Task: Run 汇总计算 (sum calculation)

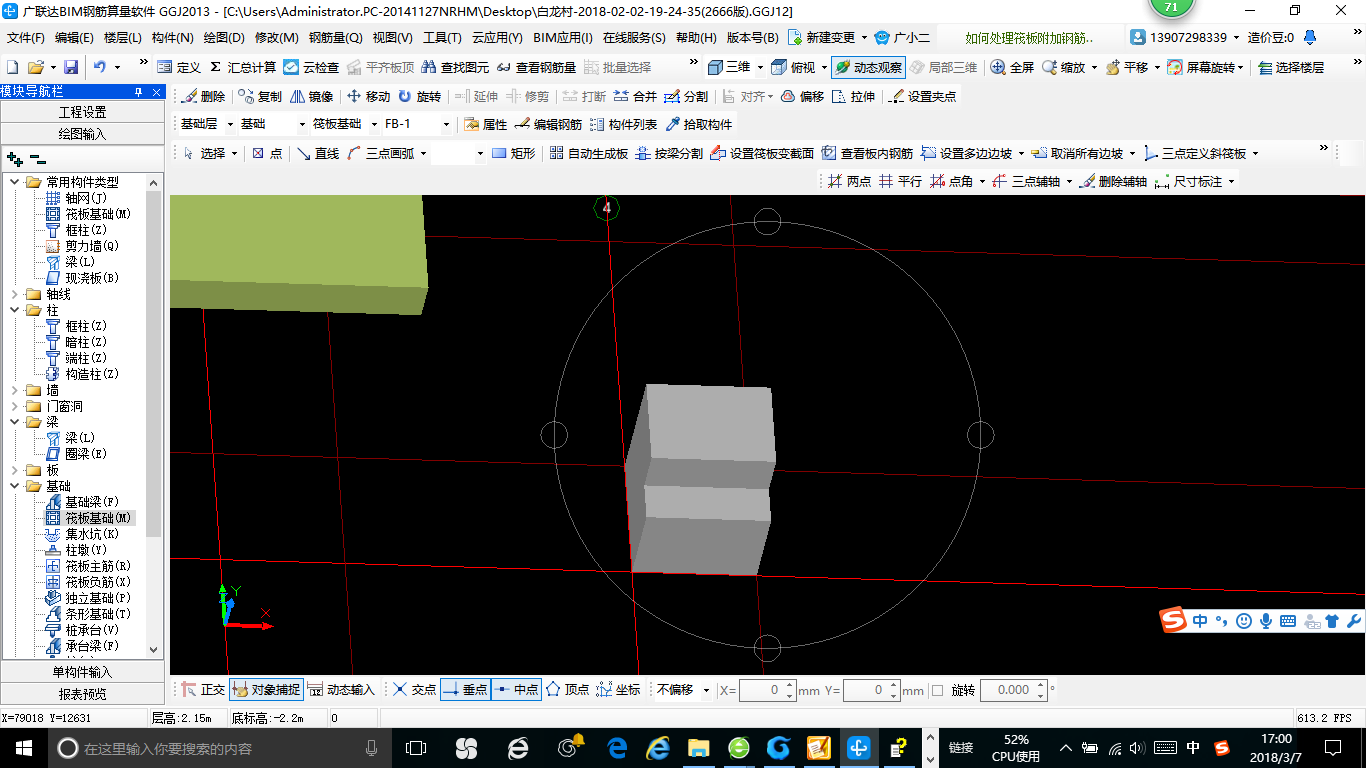Action: pos(243,67)
